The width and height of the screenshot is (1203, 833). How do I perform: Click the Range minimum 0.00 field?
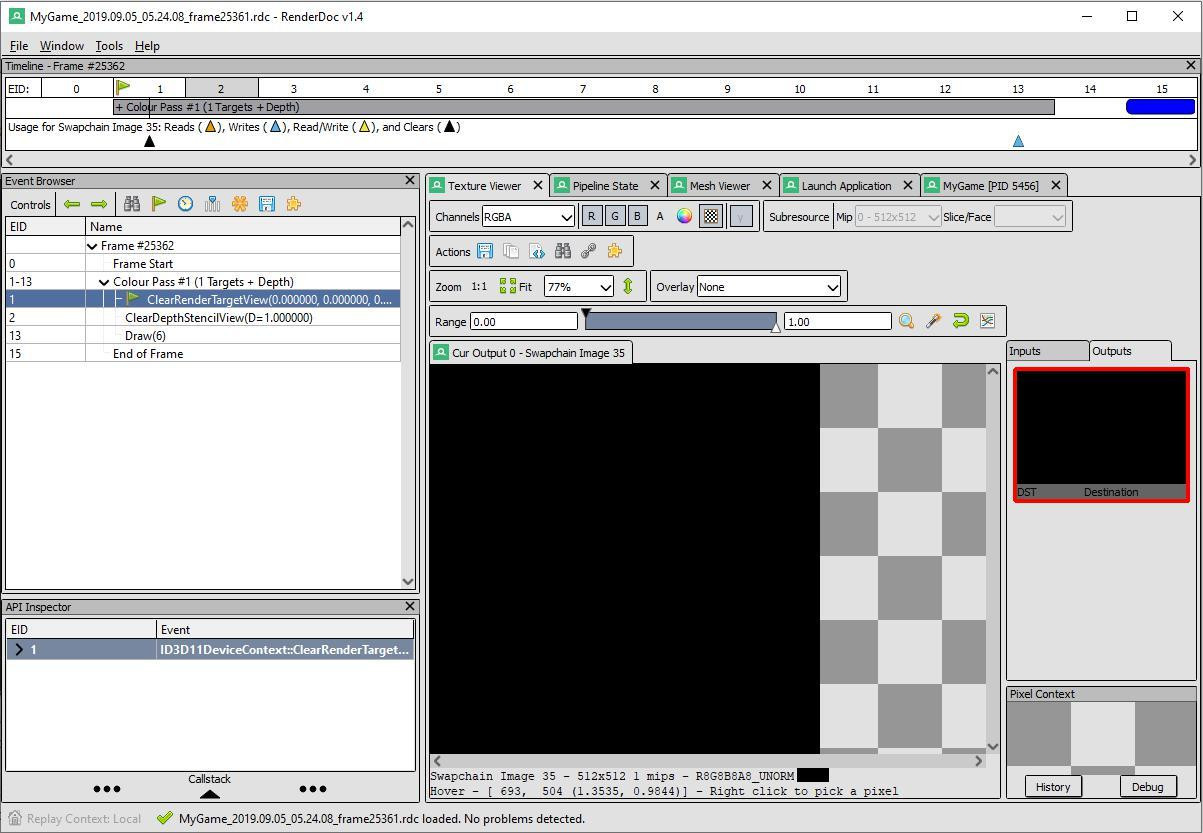pos(523,321)
